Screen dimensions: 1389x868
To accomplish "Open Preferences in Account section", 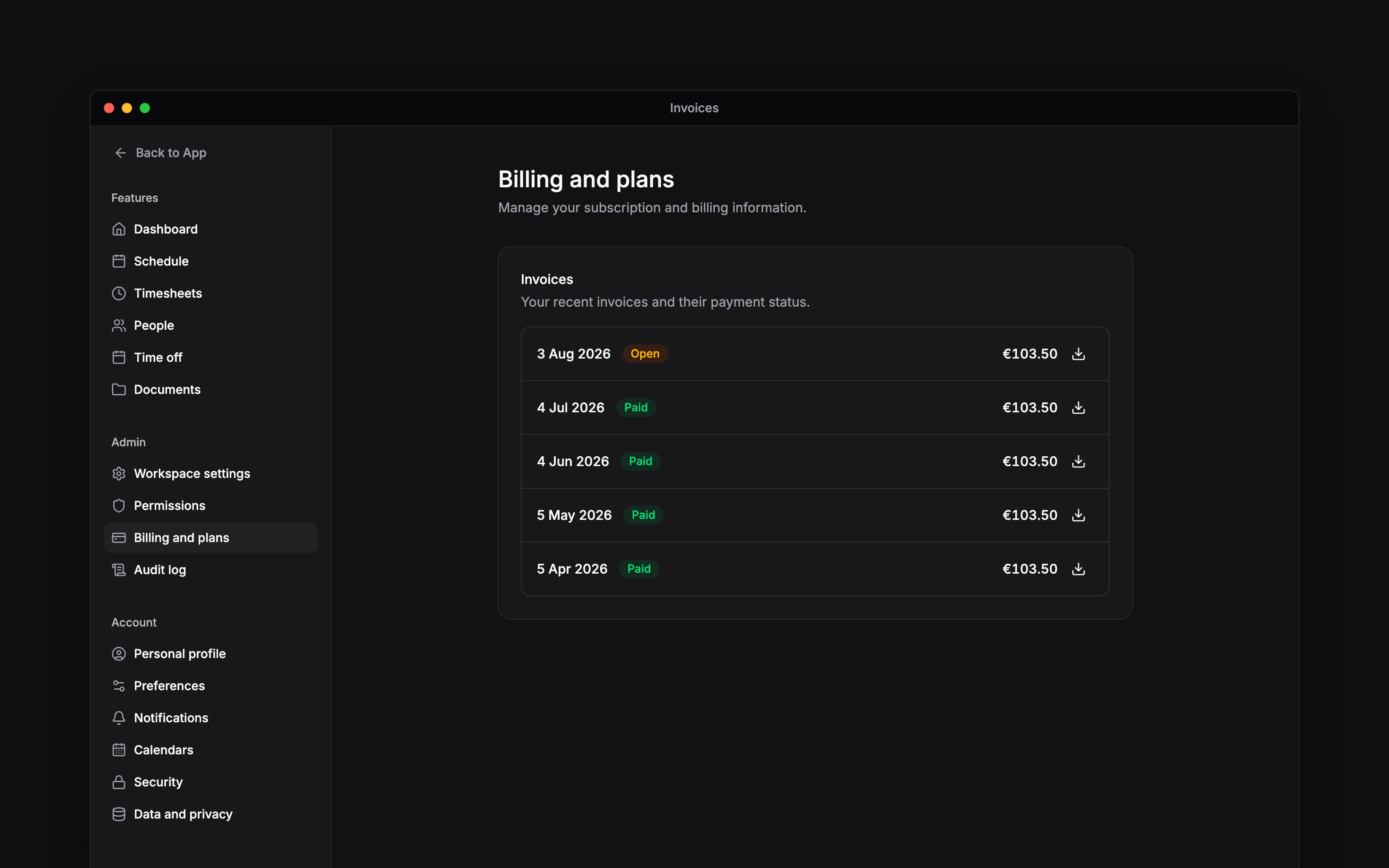I will pyautogui.click(x=210, y=686).
